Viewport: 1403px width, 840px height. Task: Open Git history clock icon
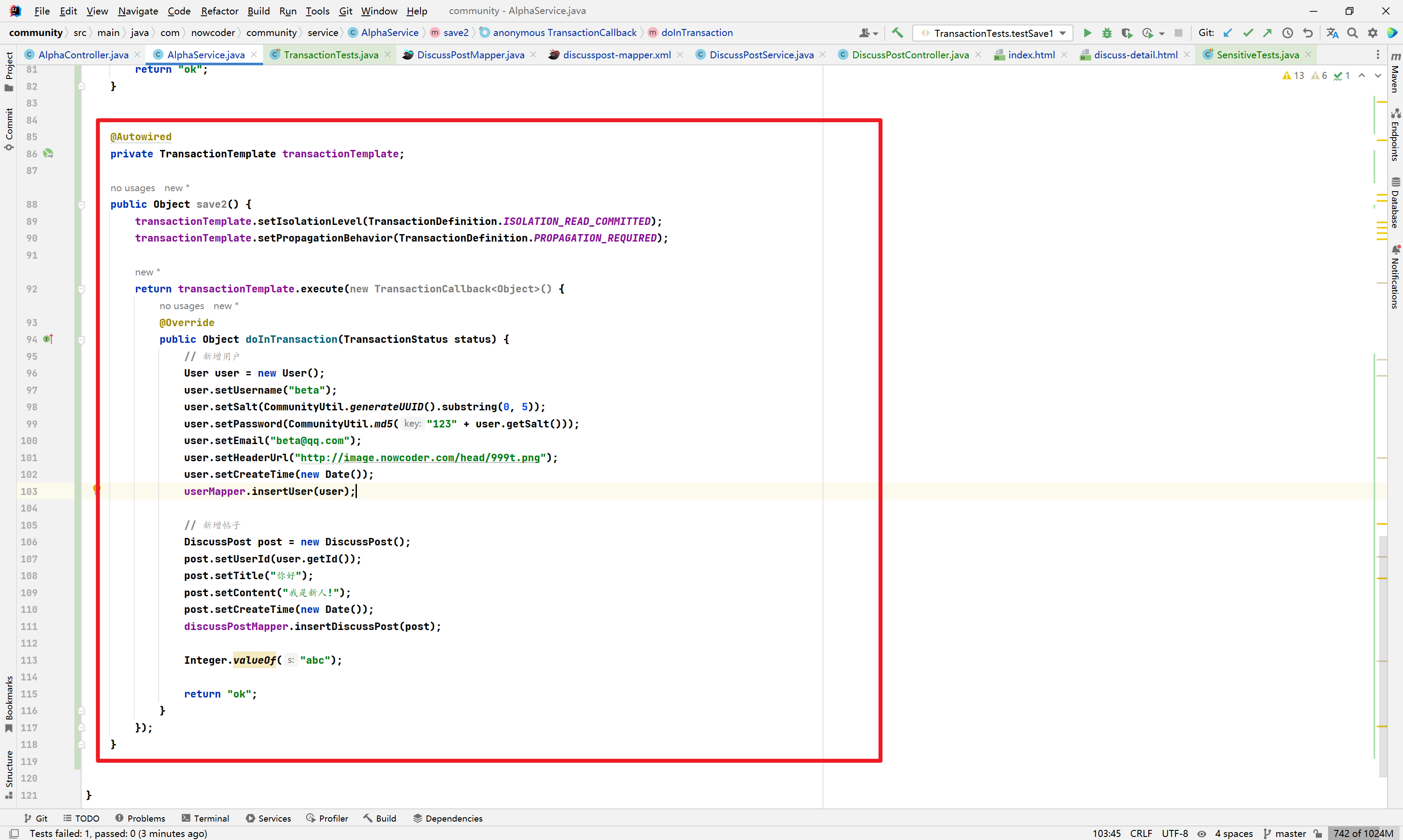1288,33
